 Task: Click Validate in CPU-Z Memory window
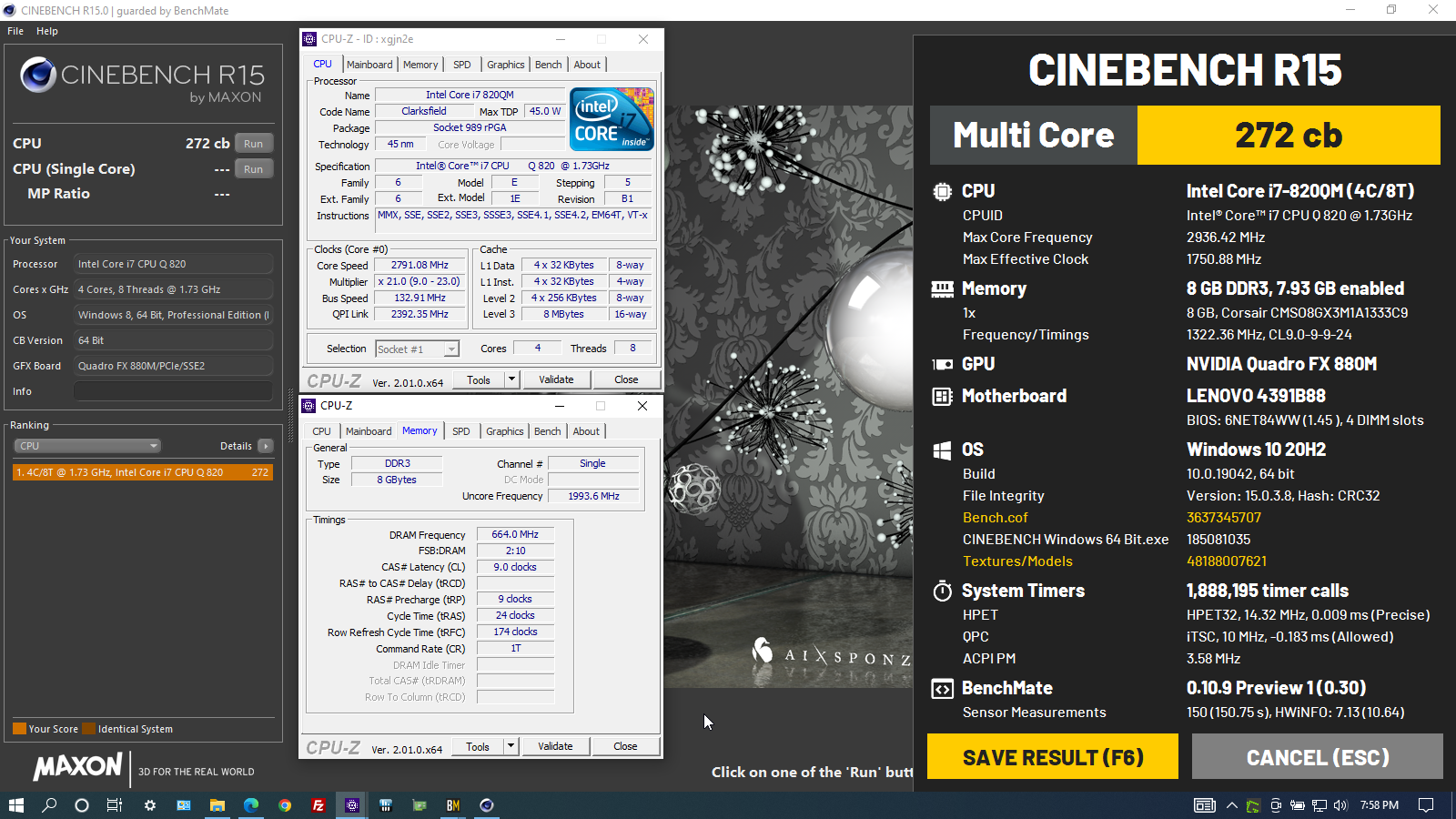pyautogui.click(x=555, y=746)
